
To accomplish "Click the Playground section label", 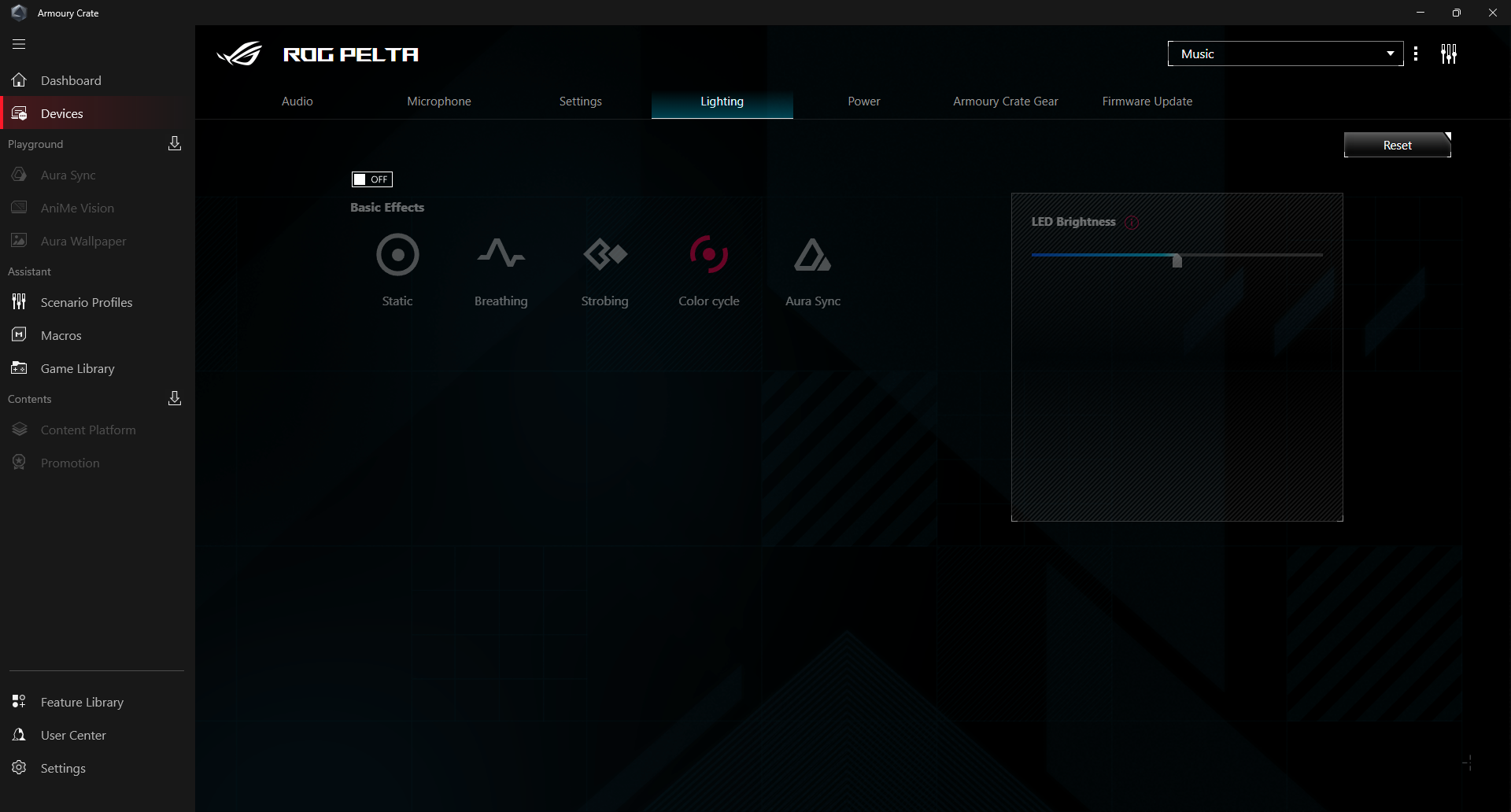I will click(x=35, y=144).
